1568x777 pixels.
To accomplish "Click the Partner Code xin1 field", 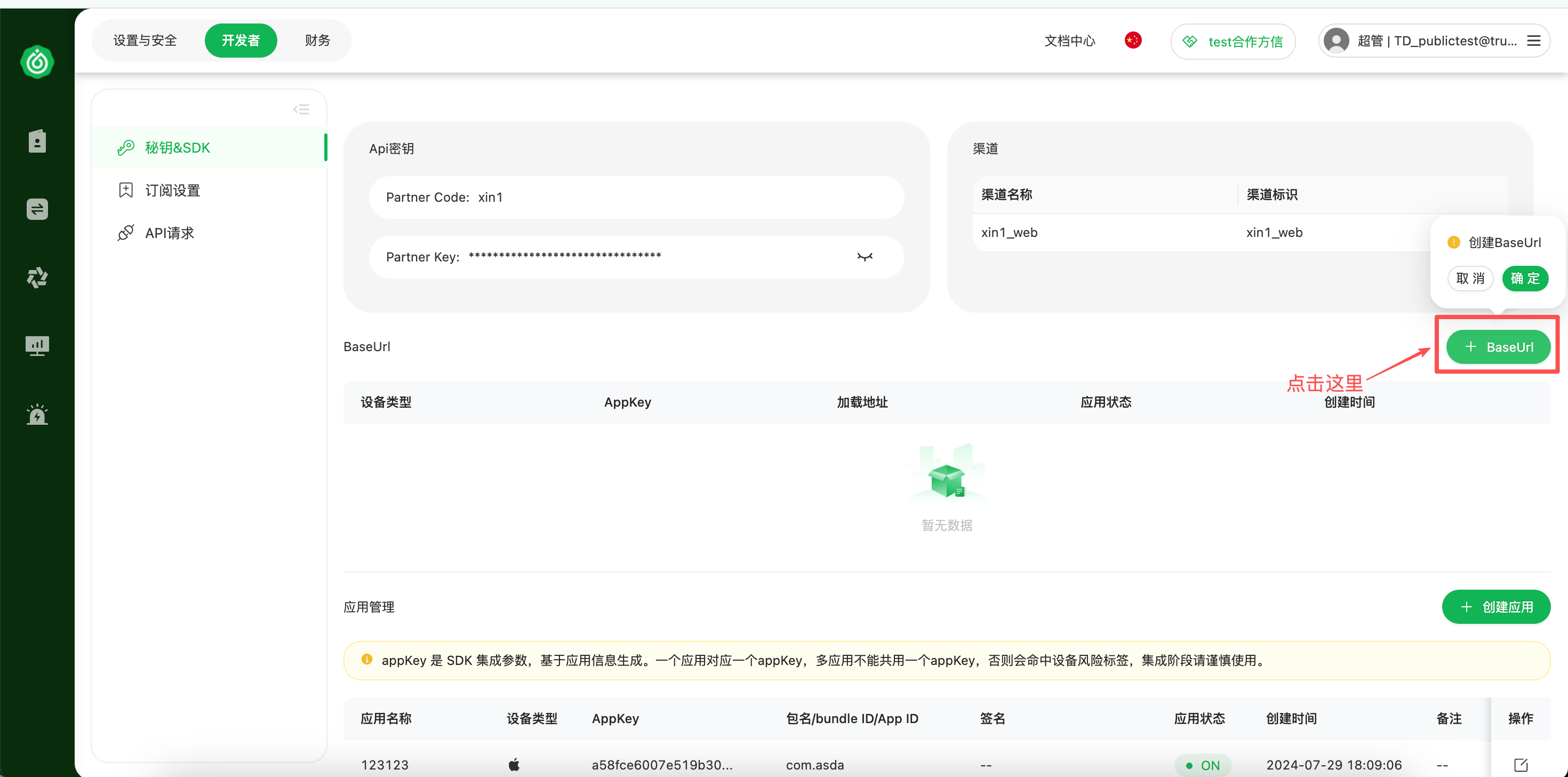I will tap(636, 197).
